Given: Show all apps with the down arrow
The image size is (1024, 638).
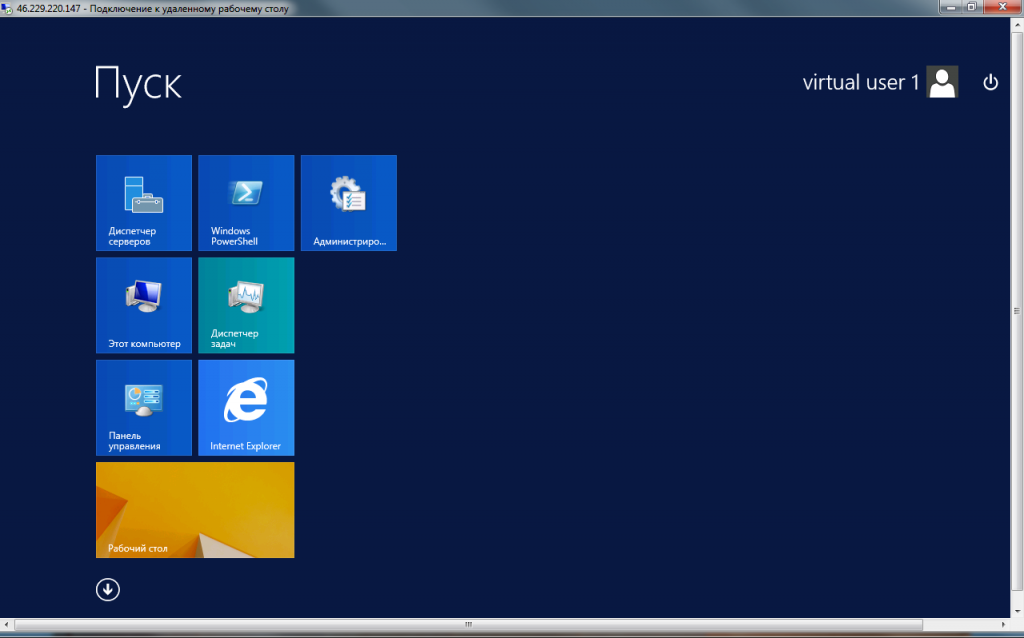Looking at the screenshot, I should (108, 590).
